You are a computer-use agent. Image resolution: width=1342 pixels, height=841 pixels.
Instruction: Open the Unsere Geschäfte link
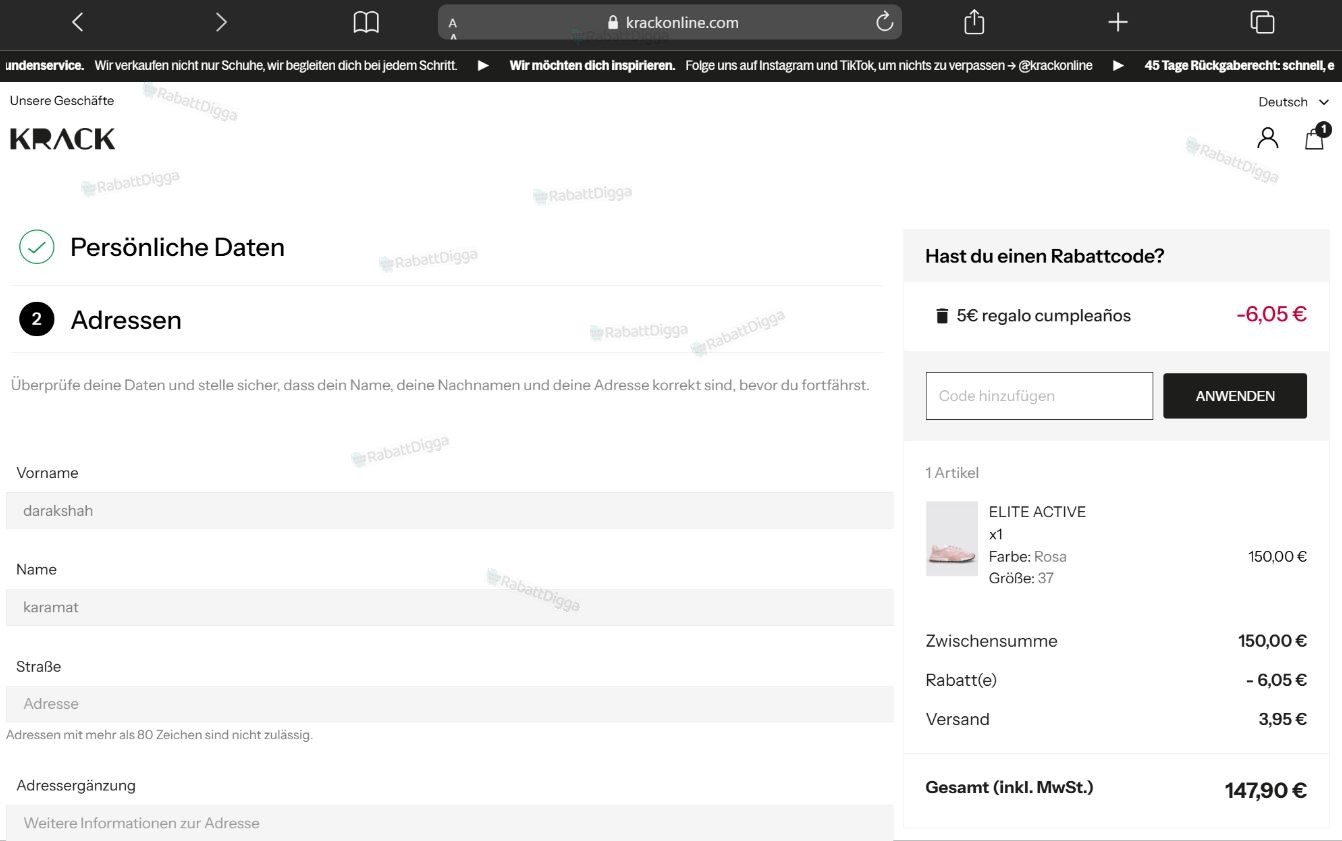62,100
